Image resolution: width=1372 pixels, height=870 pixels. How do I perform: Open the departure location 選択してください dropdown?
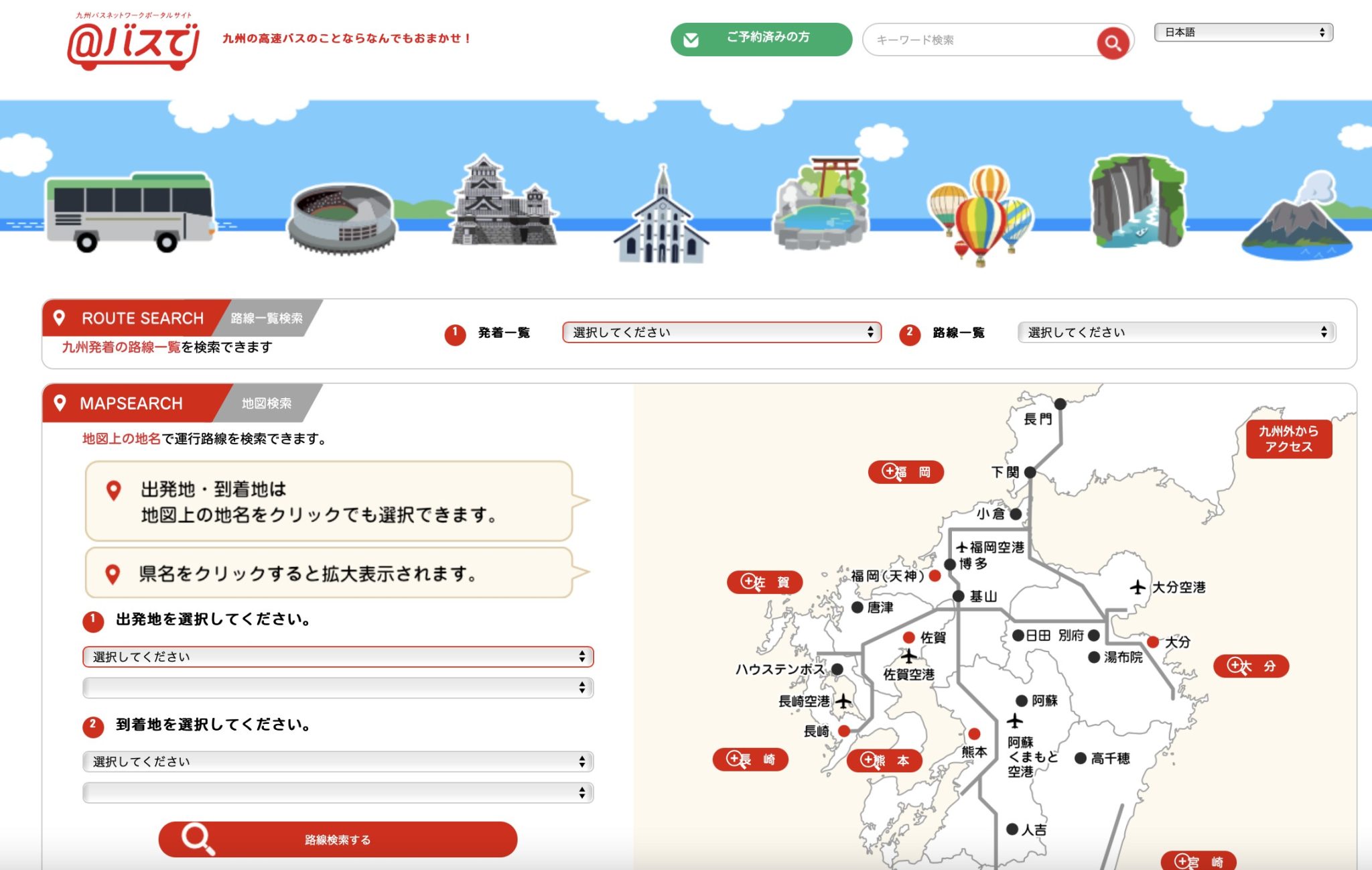point(337,657)
